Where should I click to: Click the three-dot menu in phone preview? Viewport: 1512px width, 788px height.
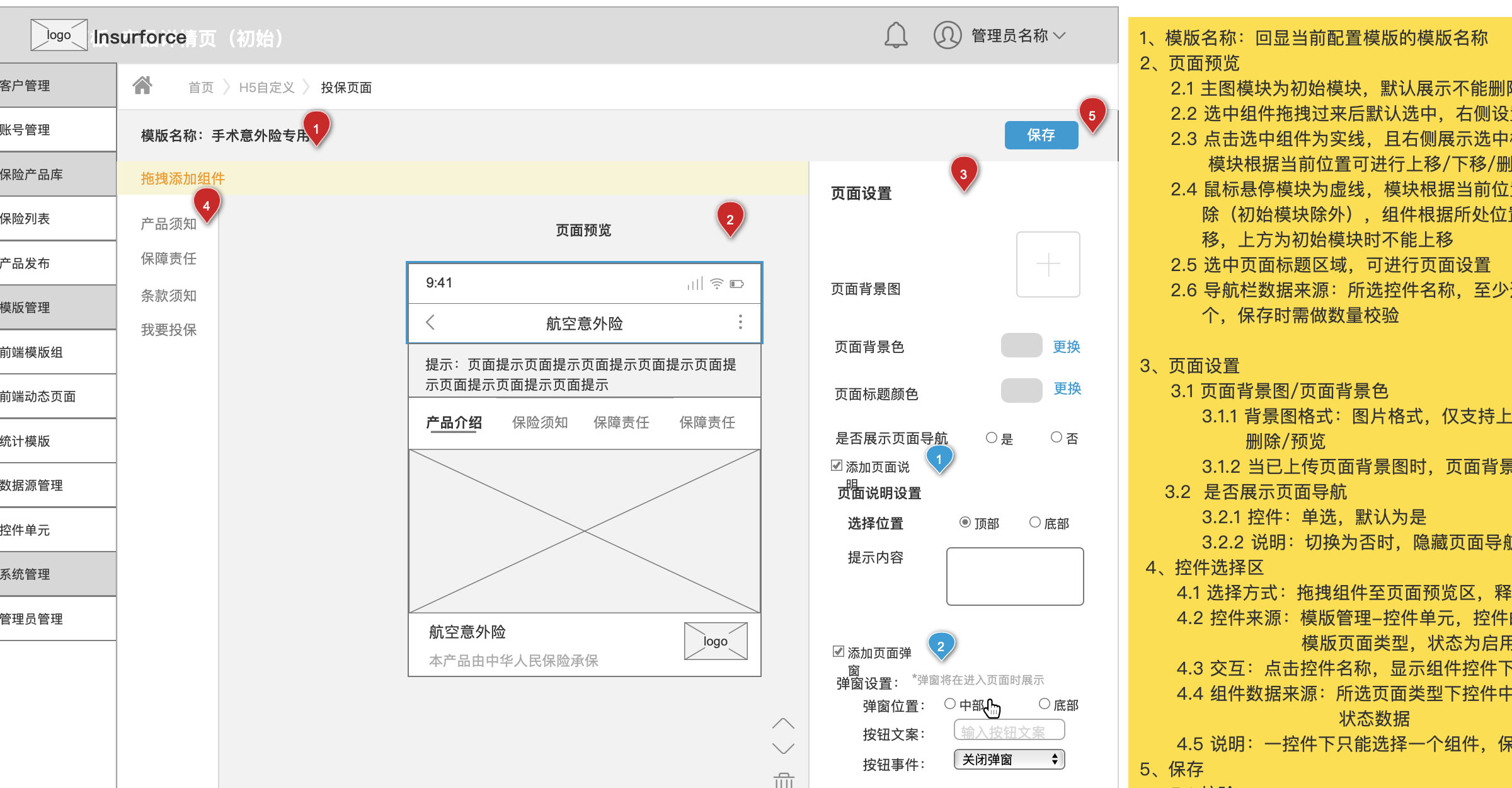pos(740,322)
